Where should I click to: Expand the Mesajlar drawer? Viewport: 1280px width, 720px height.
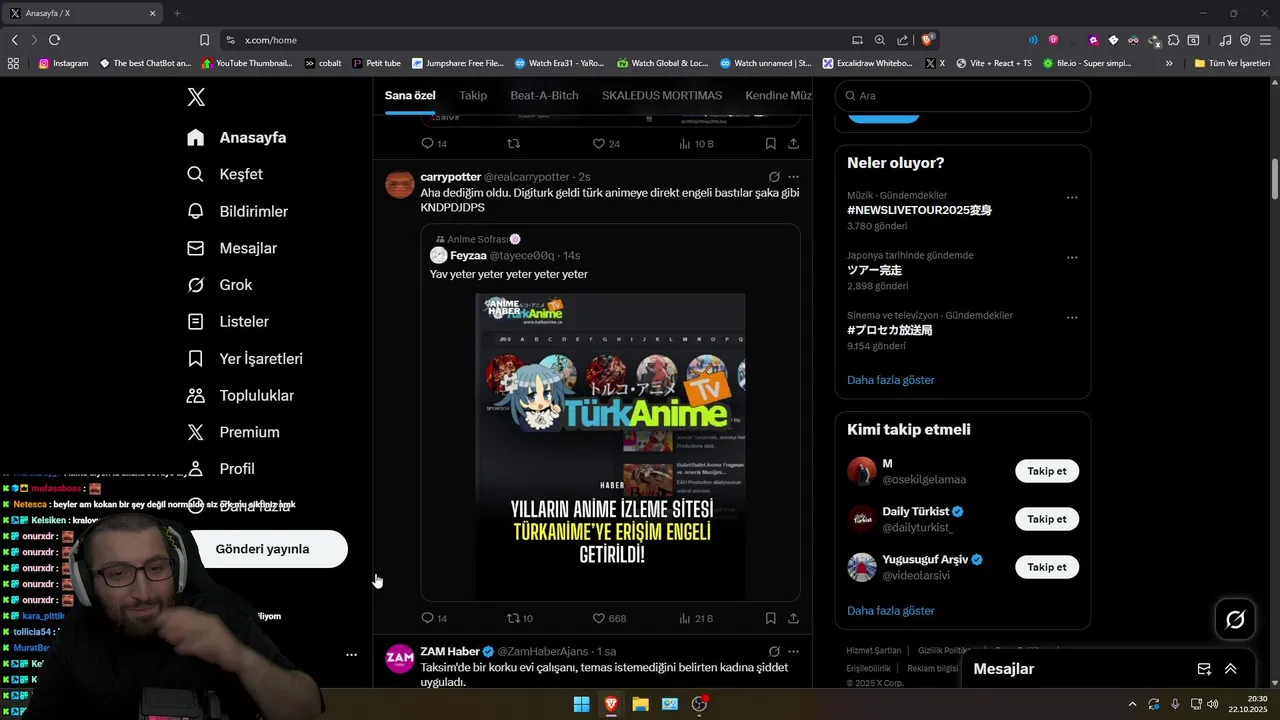click(1231, 669)
